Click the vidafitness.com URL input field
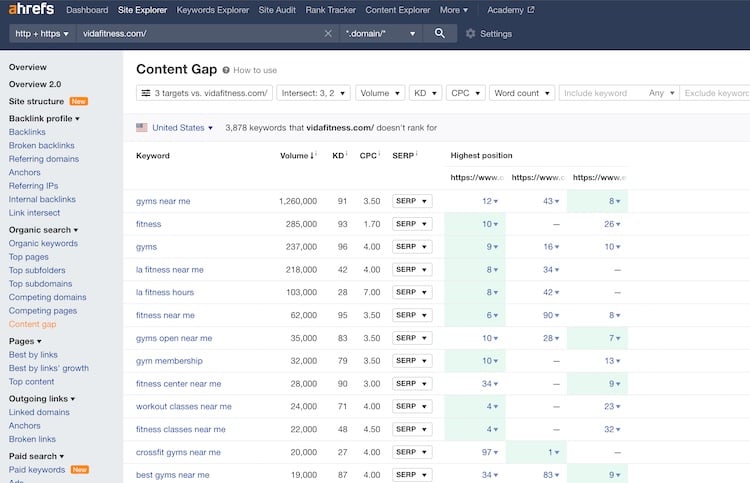This screenshot has height=483, width=750. click(x=200, y=33)
